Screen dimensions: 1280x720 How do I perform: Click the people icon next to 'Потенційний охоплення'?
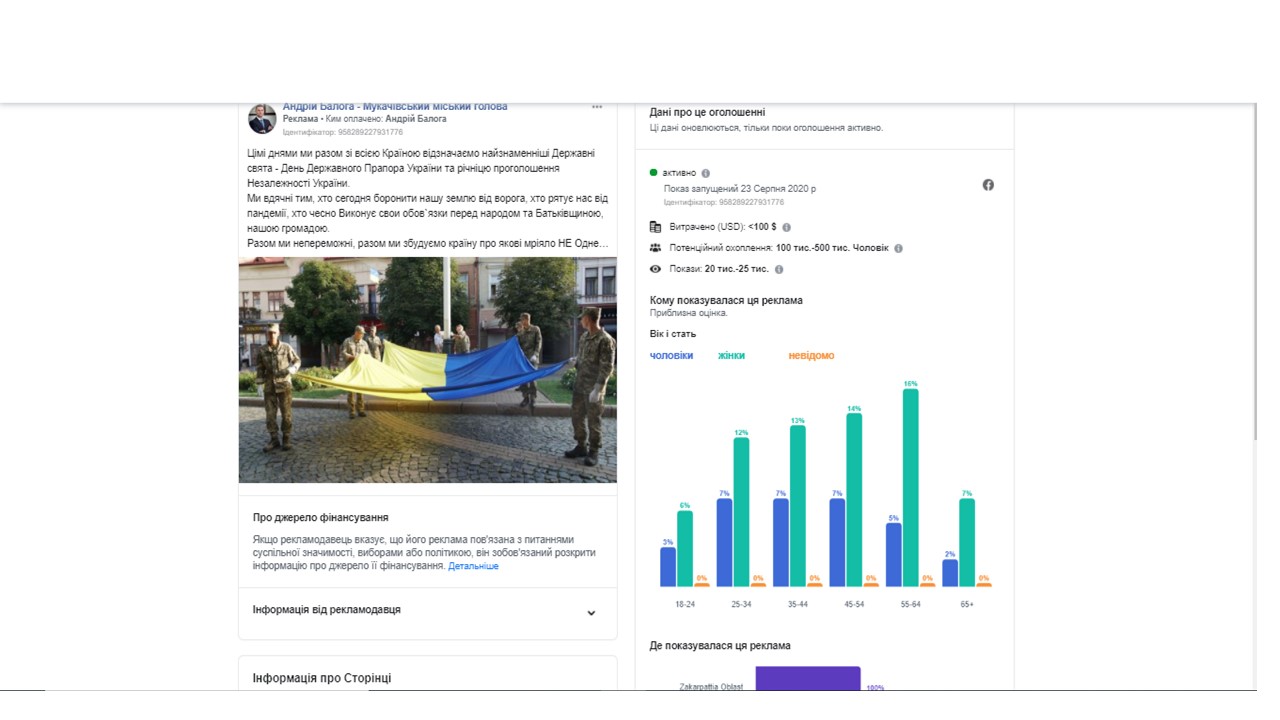(x=655, y=248)
